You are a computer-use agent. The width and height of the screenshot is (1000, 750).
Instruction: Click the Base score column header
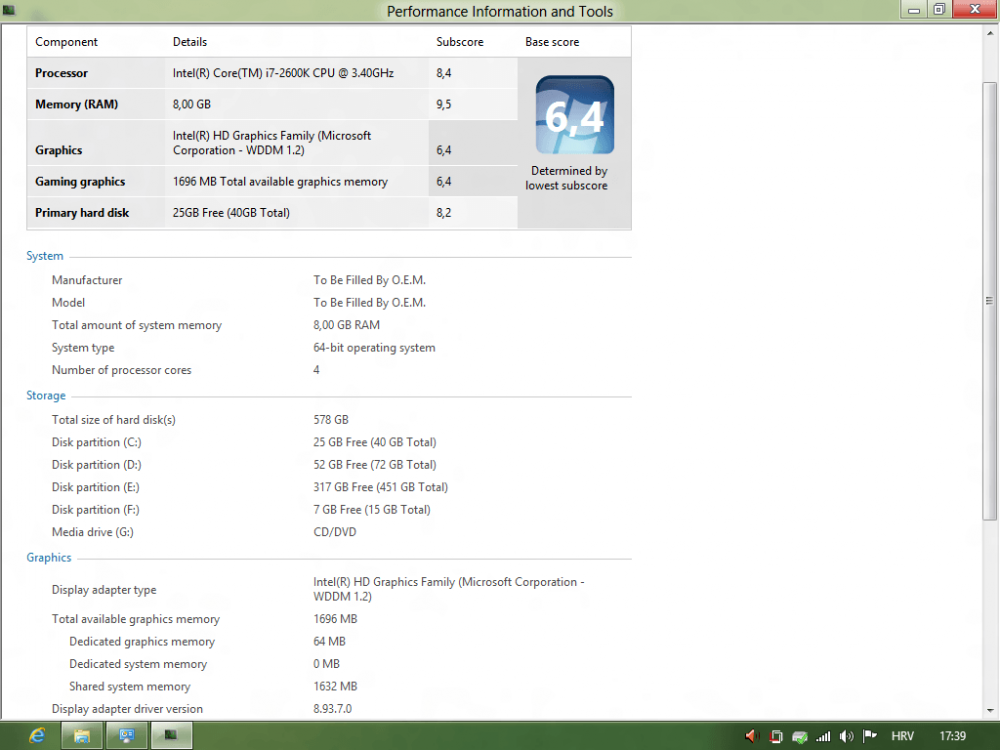point(552,41)
